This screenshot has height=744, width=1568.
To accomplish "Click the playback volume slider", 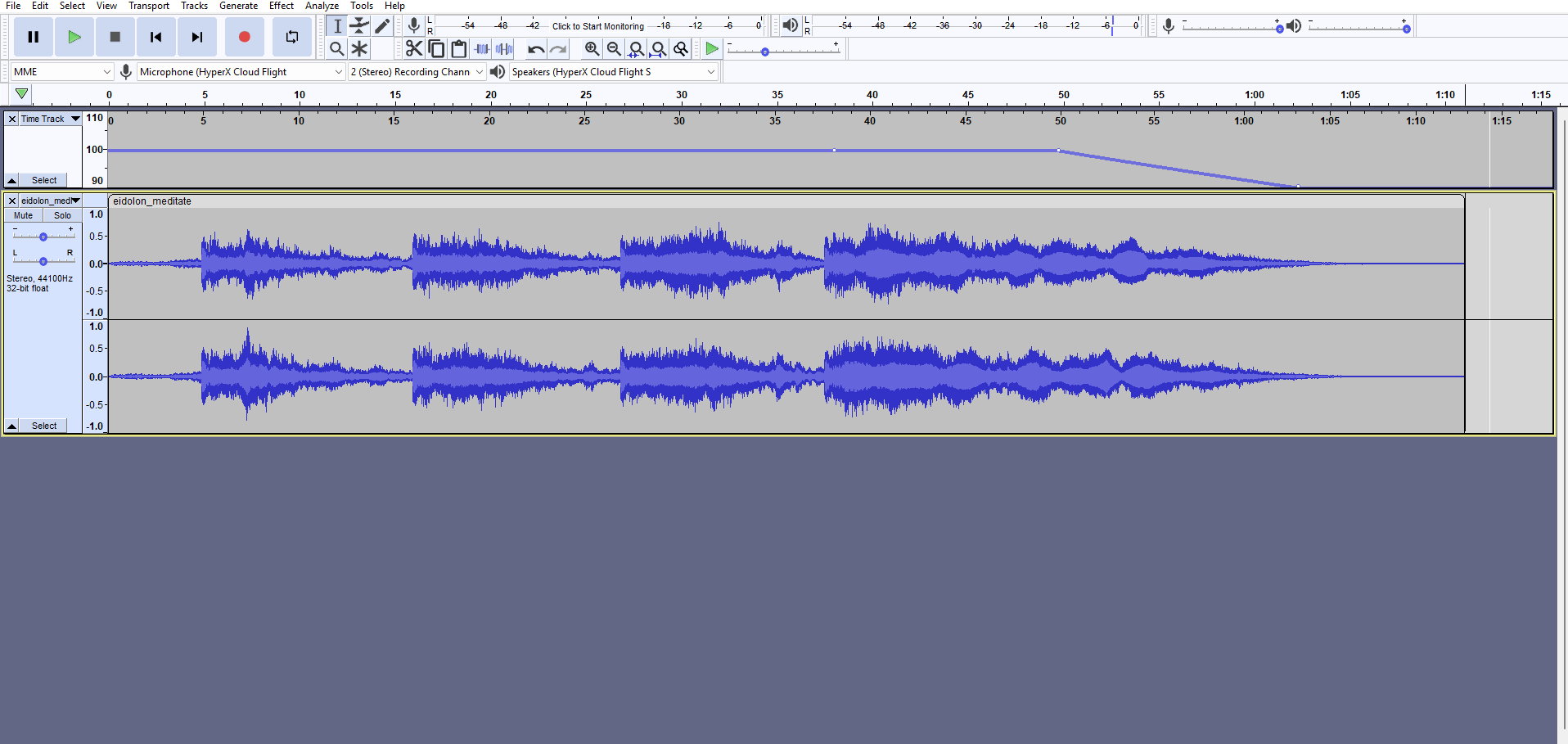I will point(1358,27).
